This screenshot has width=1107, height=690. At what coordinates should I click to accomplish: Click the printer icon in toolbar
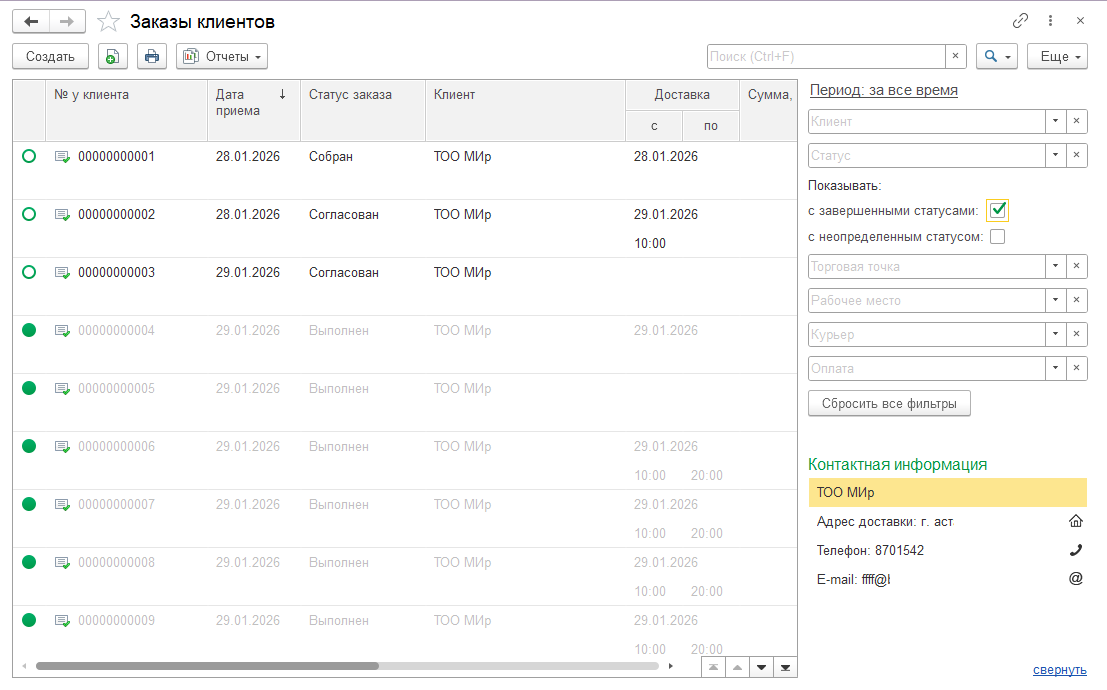(x=151, y=57)
